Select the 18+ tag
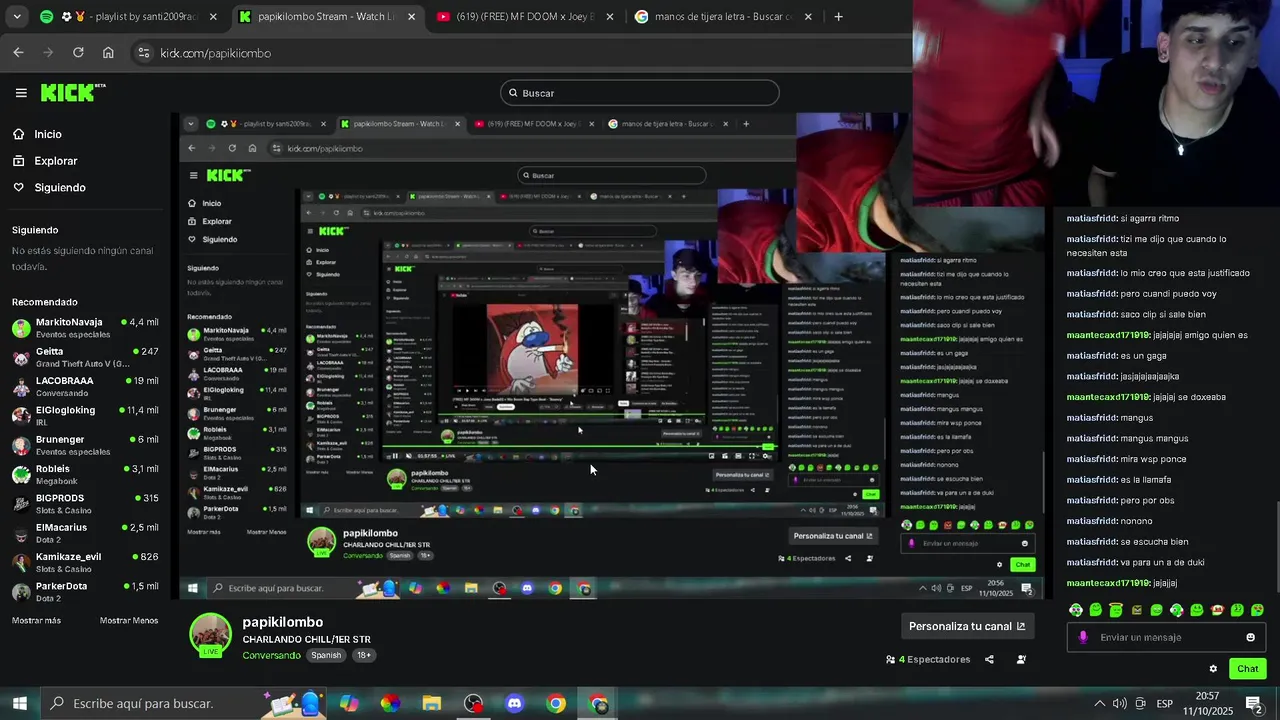The image size is (1280, 720). click(364, 656)
